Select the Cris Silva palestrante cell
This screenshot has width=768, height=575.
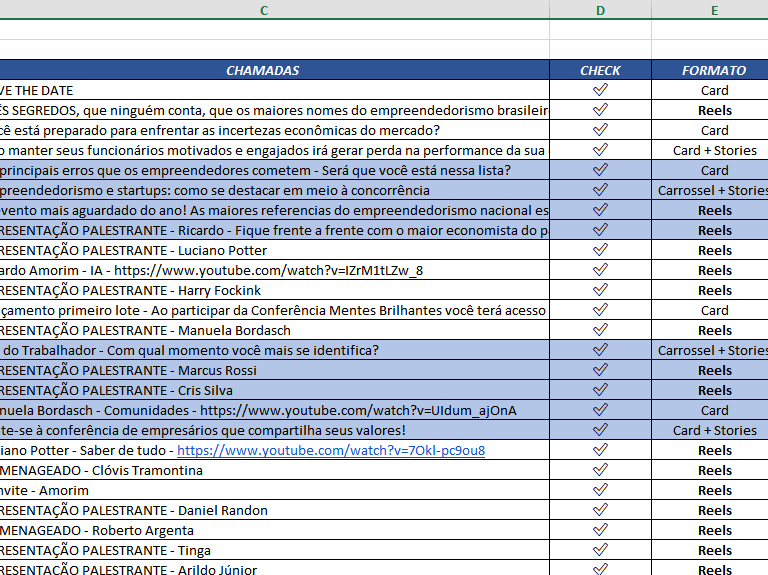pos(274,390)
